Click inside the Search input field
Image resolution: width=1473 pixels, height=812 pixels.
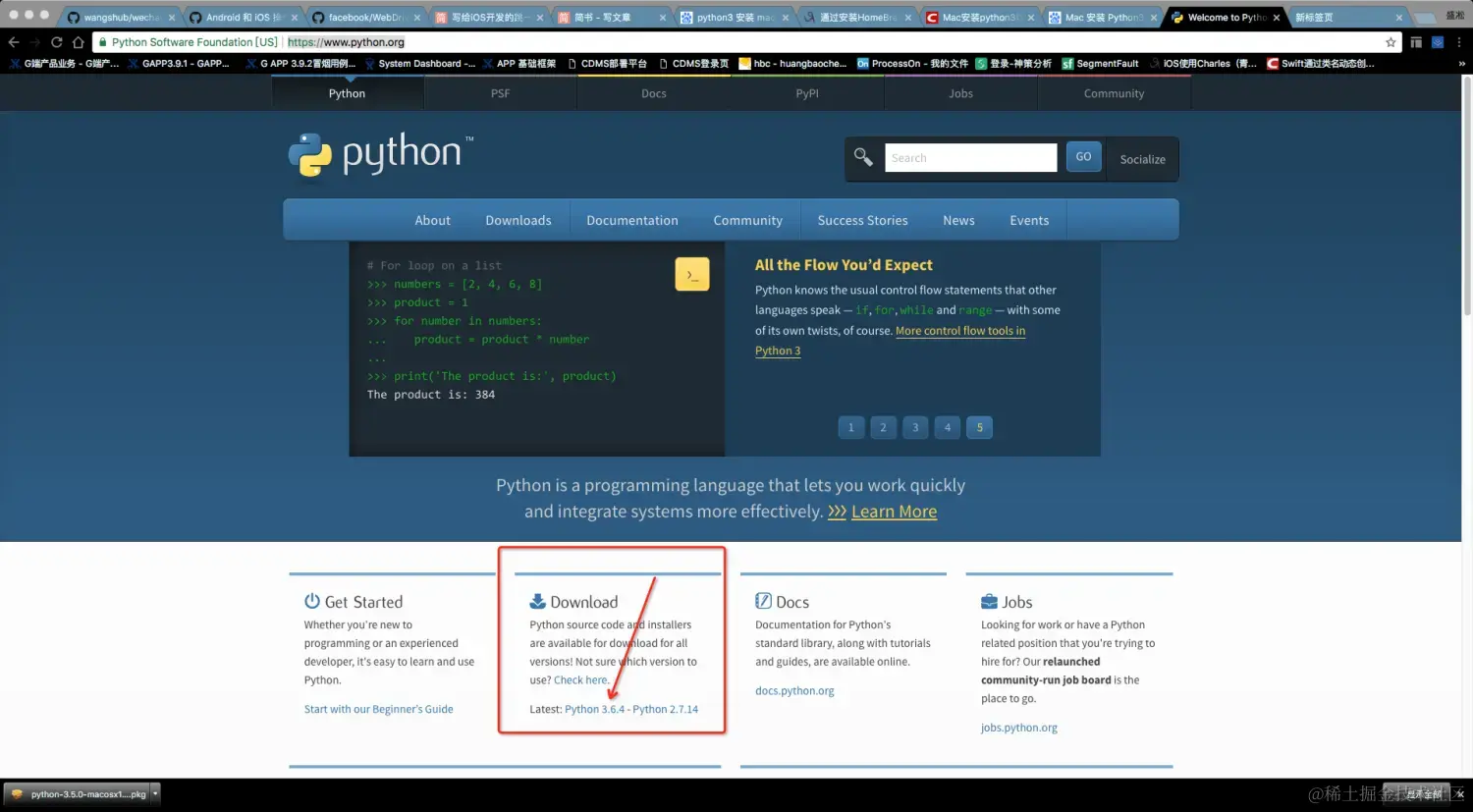point(970,157)
